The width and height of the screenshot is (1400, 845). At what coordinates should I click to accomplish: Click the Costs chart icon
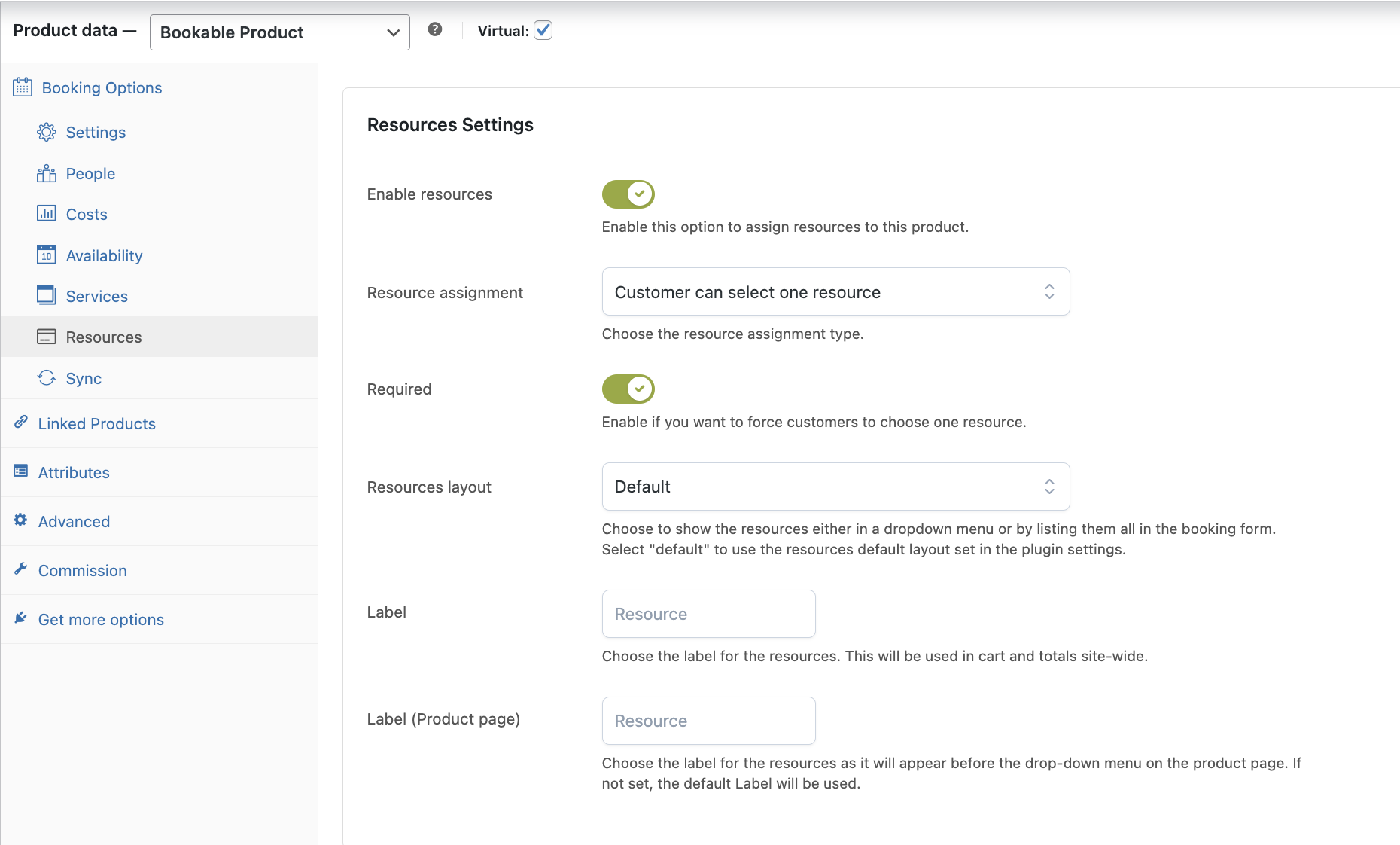(x=46, y=214)
